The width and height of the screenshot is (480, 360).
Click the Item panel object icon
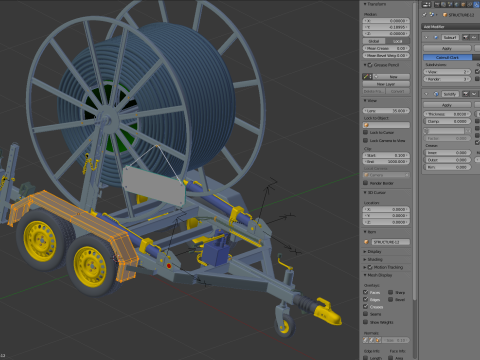(366, 242)
